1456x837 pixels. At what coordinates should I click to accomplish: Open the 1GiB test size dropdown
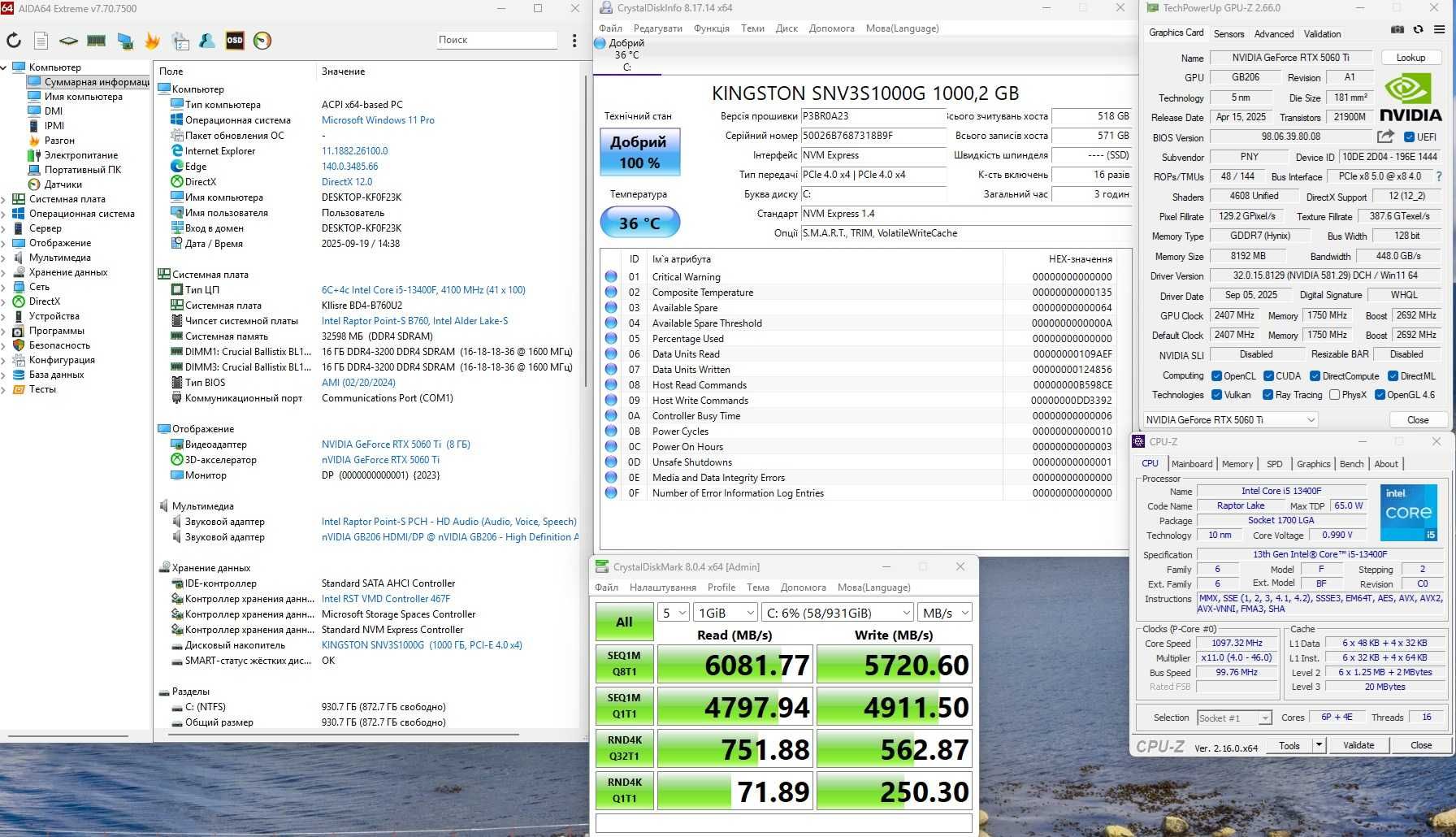pos(726,613)
